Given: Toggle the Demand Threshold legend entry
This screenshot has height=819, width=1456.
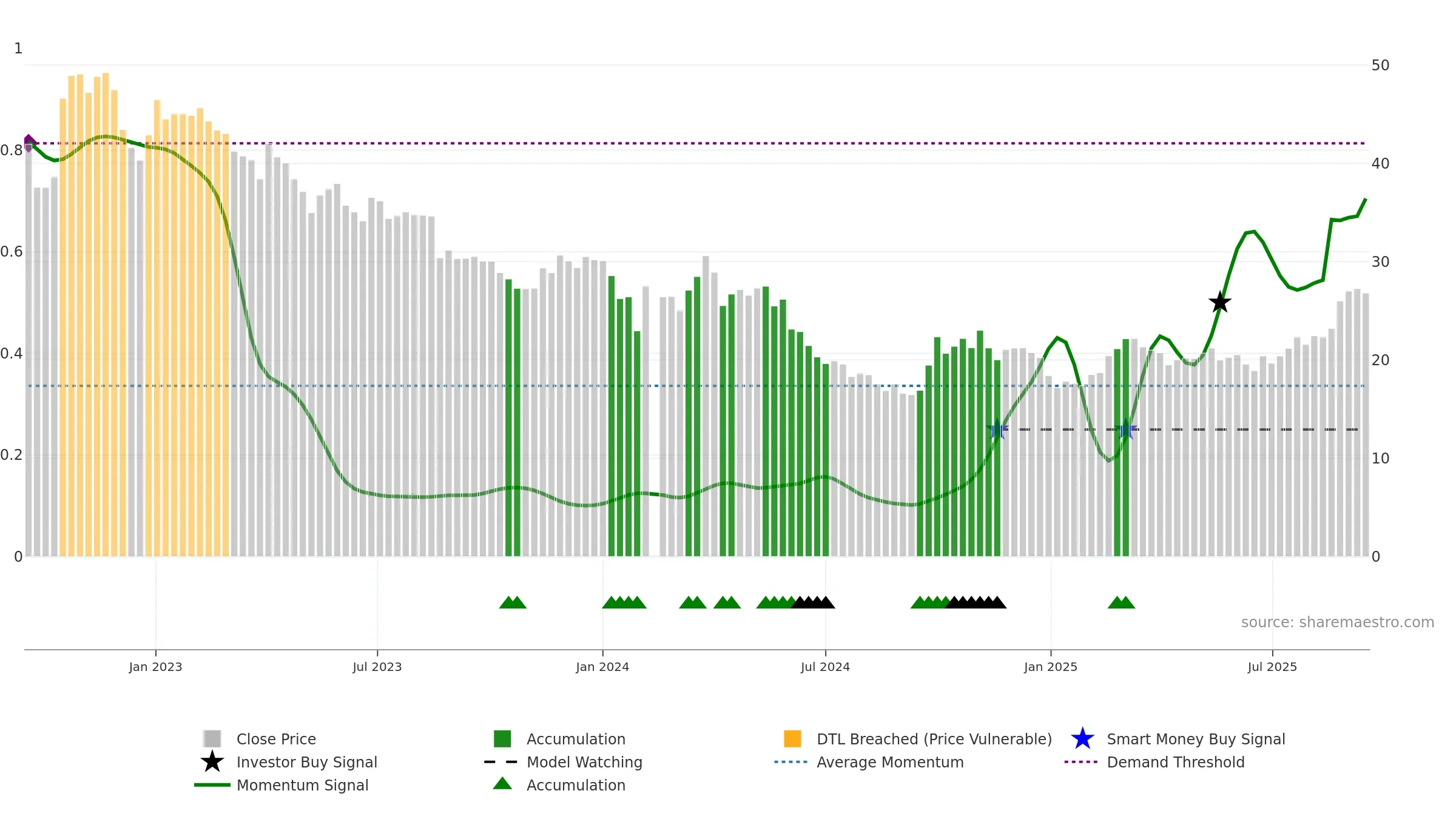Looking at the screenshot, I should point(1154,762).
